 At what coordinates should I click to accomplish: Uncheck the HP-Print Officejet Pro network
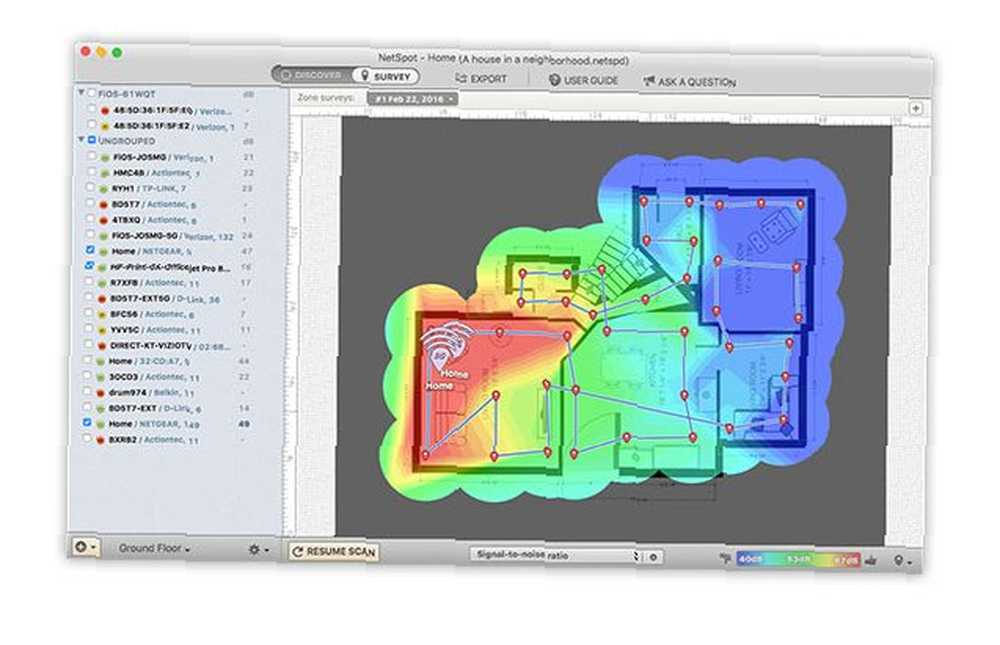(89, 266)
